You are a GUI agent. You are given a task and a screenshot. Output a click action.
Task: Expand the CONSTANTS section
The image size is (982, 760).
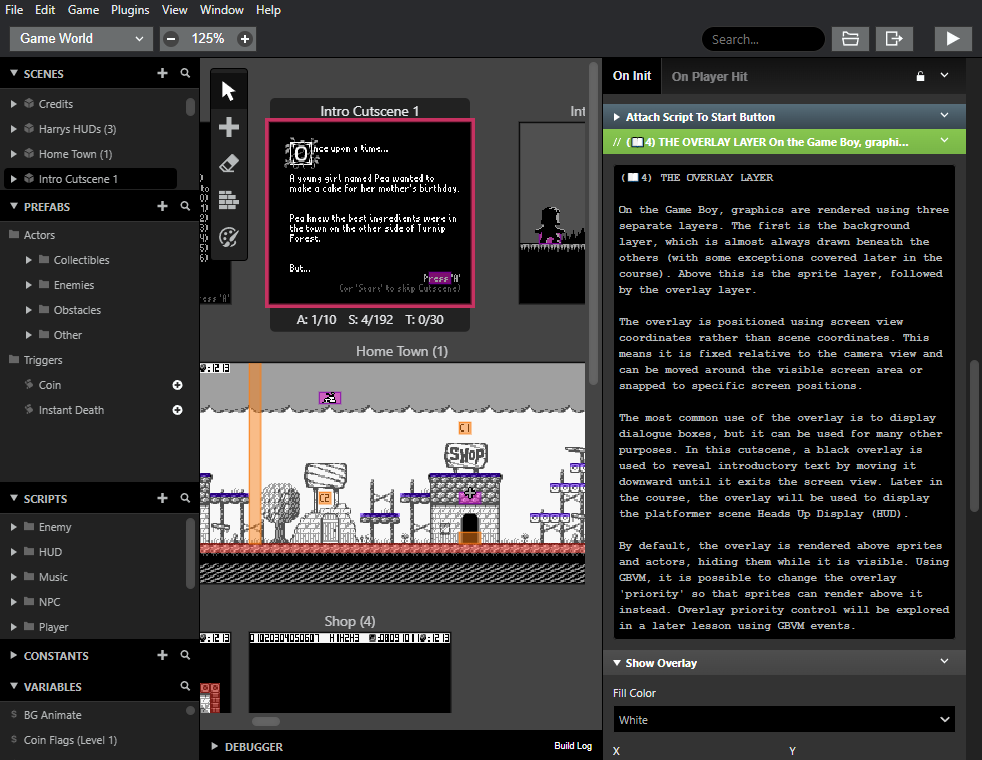[14, 655]
